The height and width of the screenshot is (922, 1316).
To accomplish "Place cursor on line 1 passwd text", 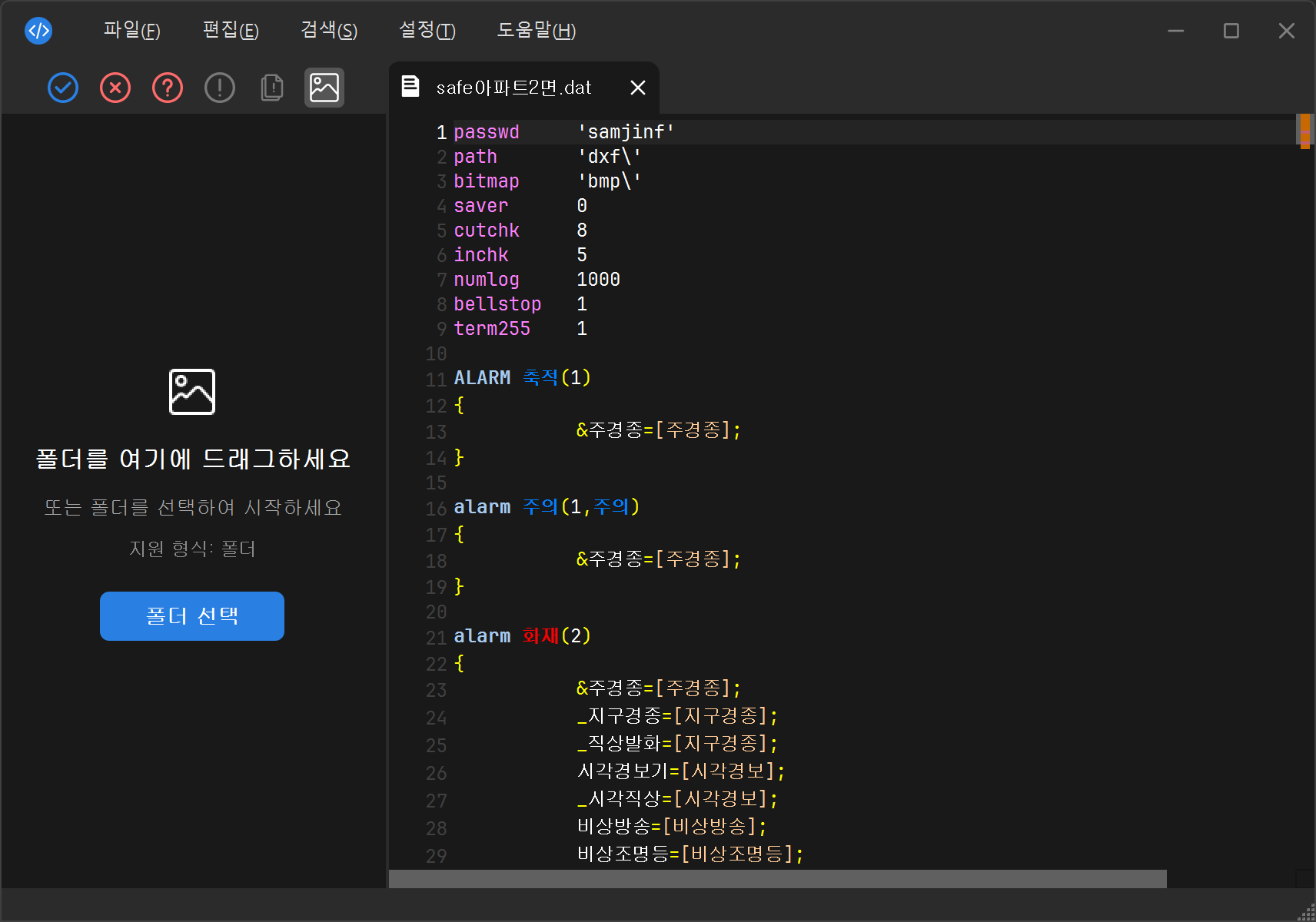I will click(486, 132).
